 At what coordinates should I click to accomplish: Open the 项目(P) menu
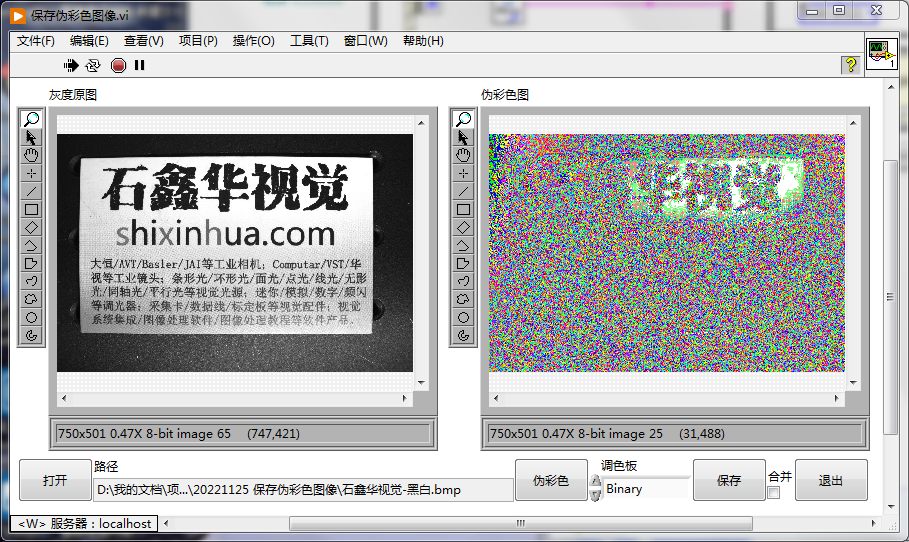[198, 41]
